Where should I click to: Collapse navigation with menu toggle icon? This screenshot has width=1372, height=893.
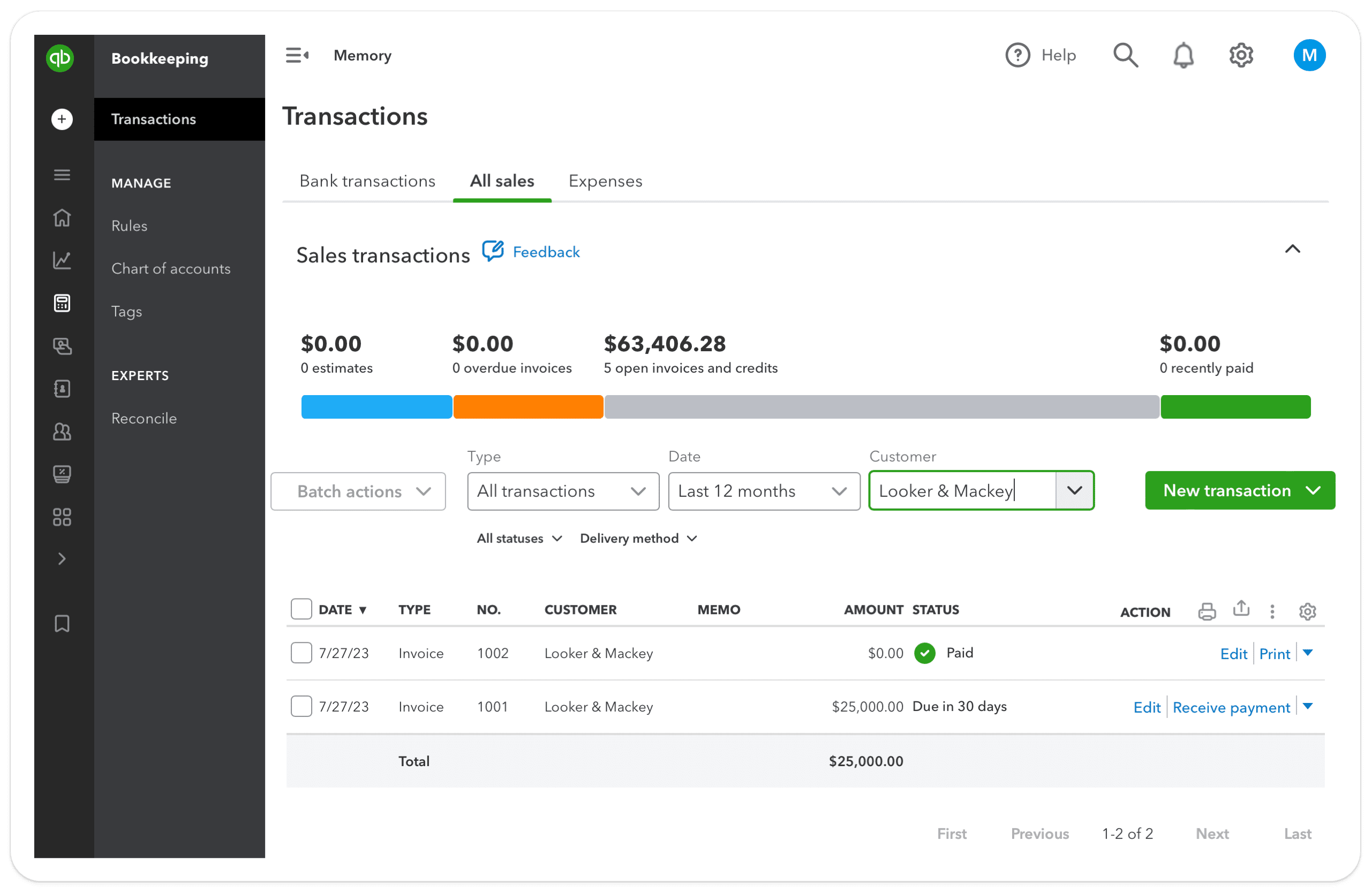click(297, 55)
